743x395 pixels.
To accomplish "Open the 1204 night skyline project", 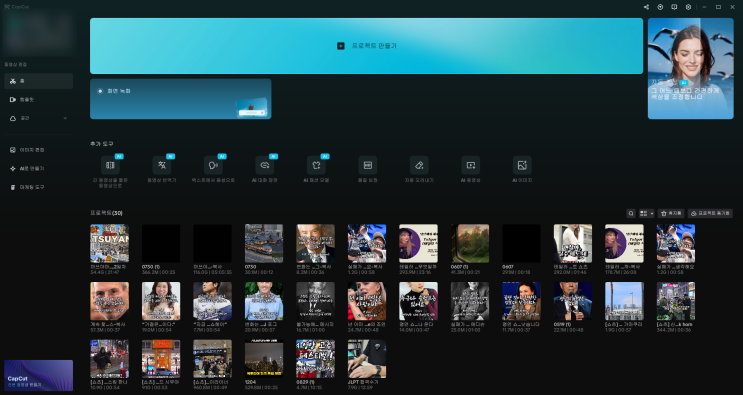I will [264, 359].
